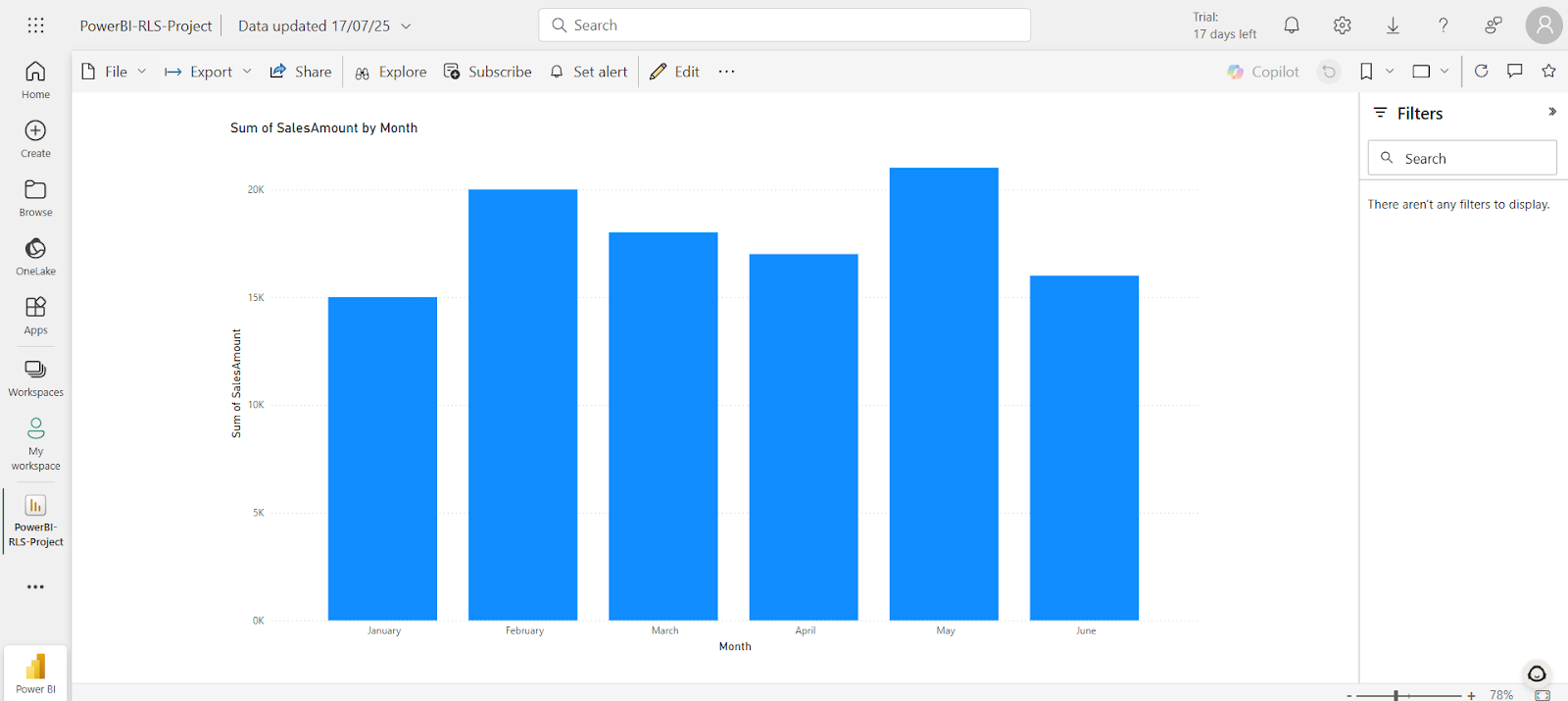Open the notifications bell

tap(1292, 25)
